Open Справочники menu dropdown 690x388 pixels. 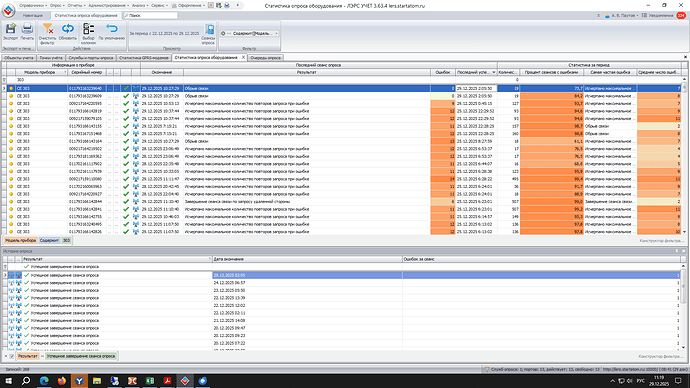pyautogui.click(x=33, y=5)
